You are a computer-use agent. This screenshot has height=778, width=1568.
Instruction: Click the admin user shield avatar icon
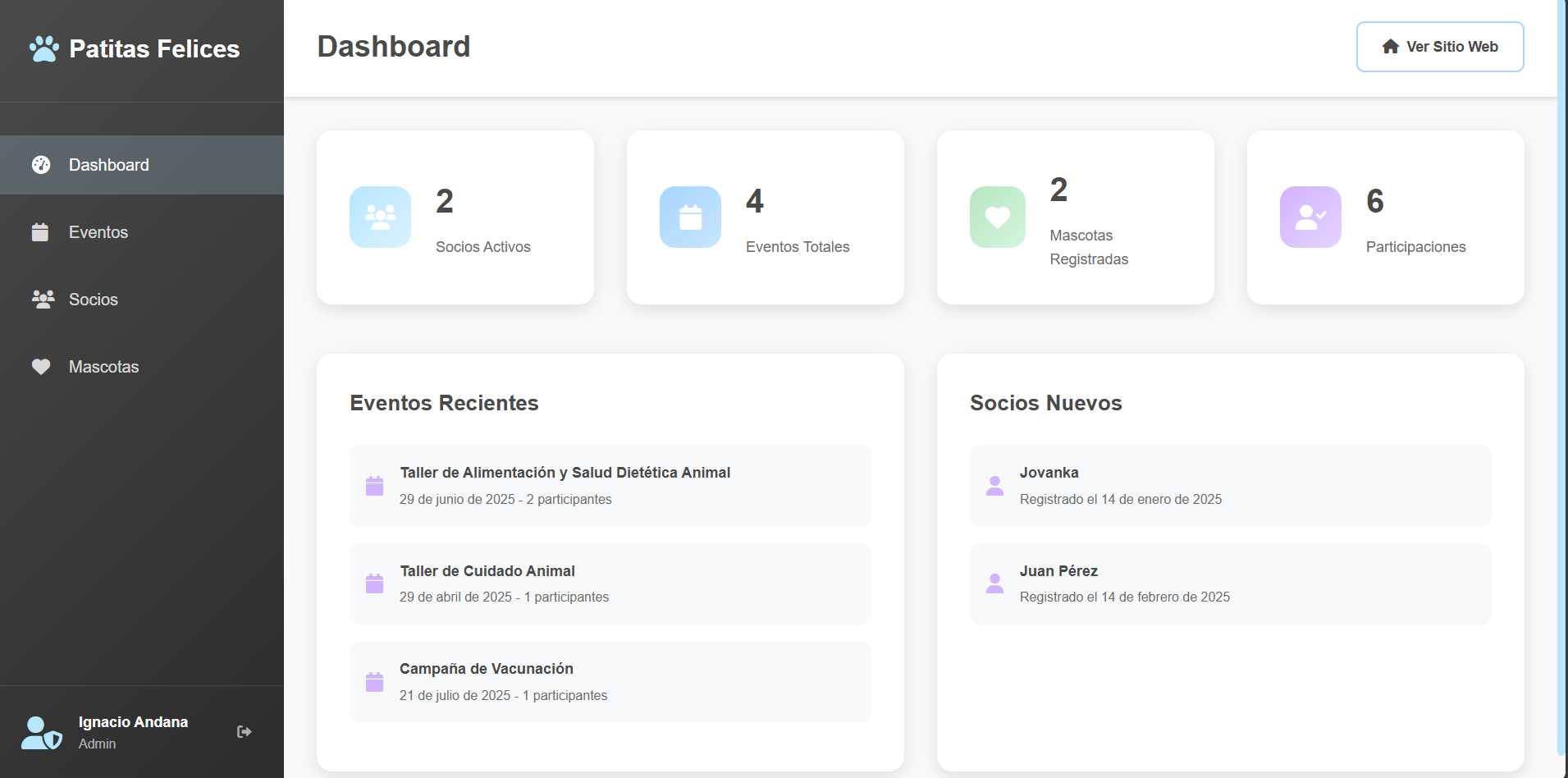pos(42,733)
